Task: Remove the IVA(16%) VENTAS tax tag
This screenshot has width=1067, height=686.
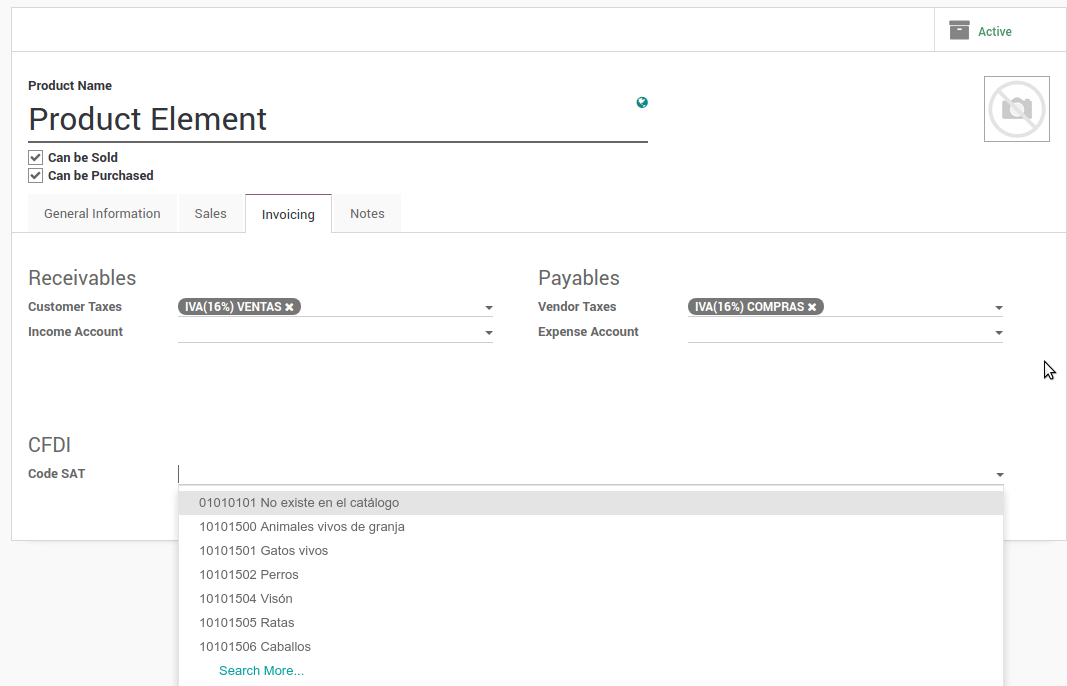Action: [290, 307]
